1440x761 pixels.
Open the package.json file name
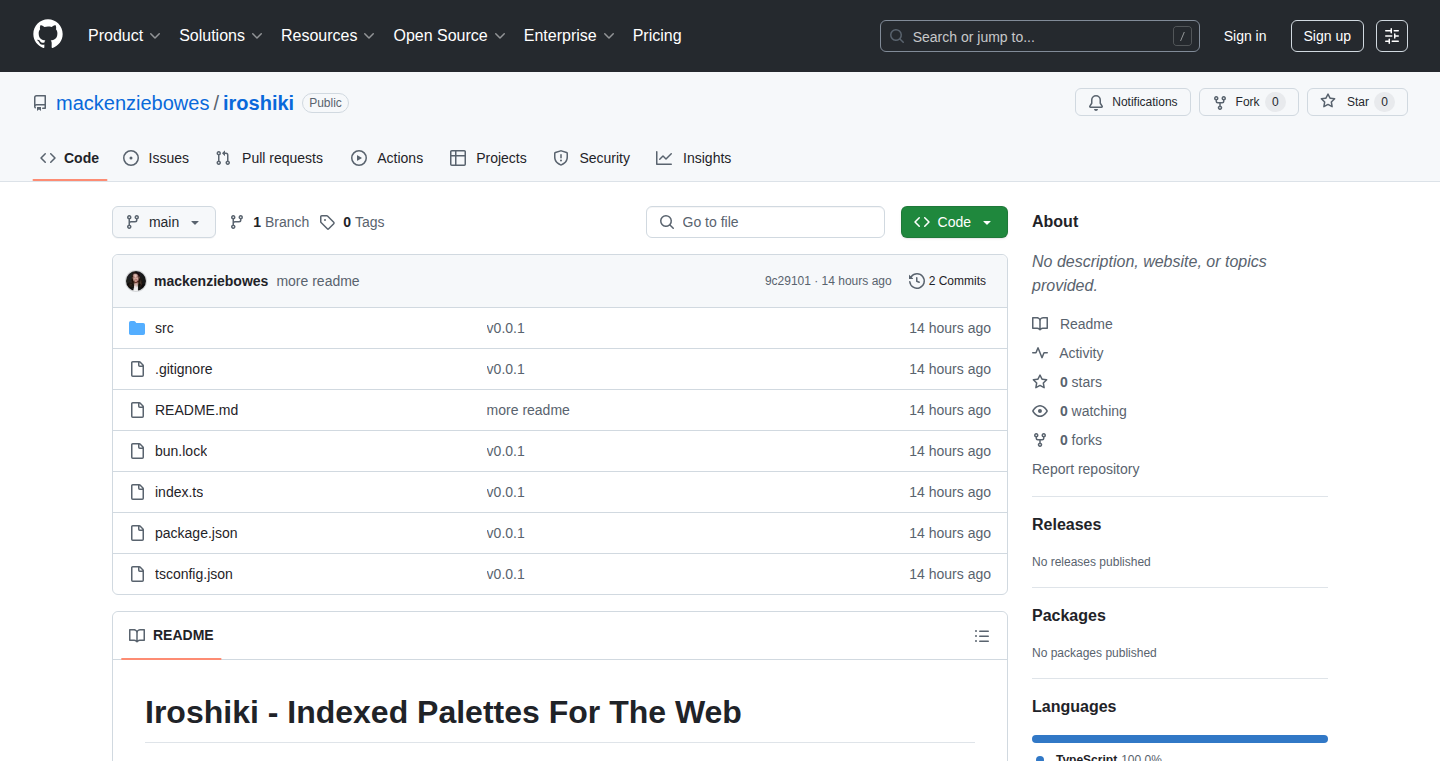point(196,533)
